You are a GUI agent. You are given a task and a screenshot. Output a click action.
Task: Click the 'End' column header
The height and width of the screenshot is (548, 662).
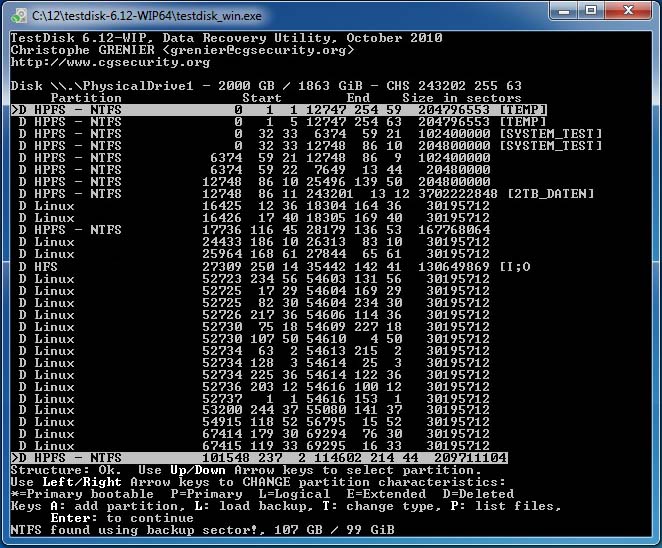point(358,98)
